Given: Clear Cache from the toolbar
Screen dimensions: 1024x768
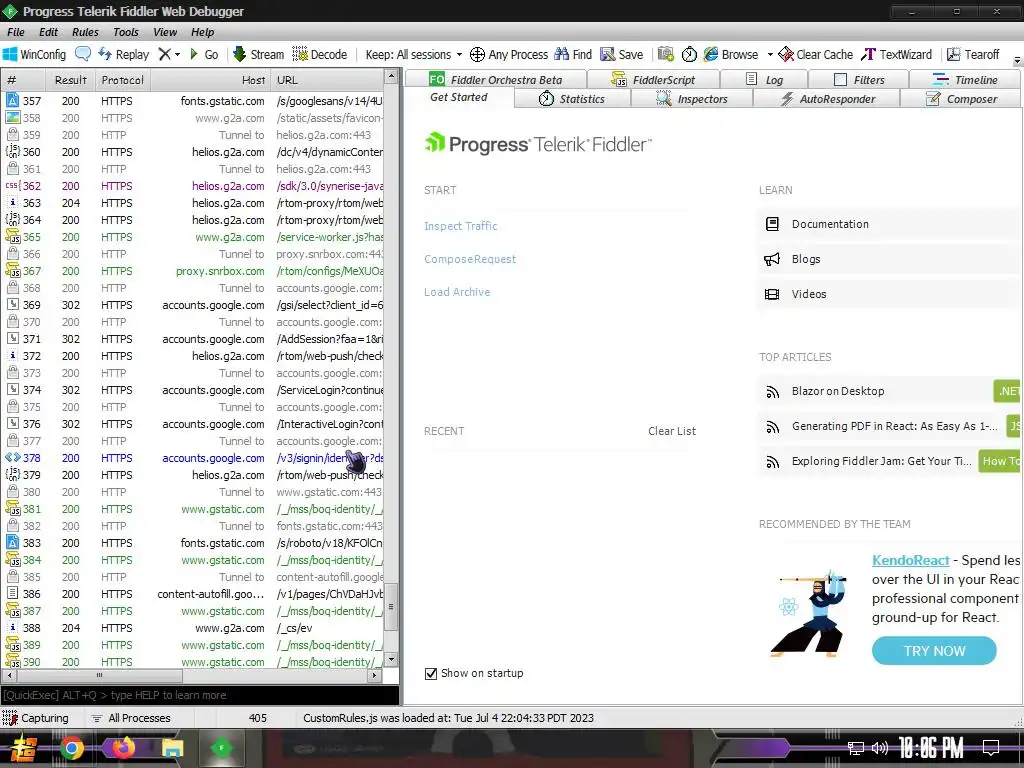Looking at the screenshot, I should [816, 54].
